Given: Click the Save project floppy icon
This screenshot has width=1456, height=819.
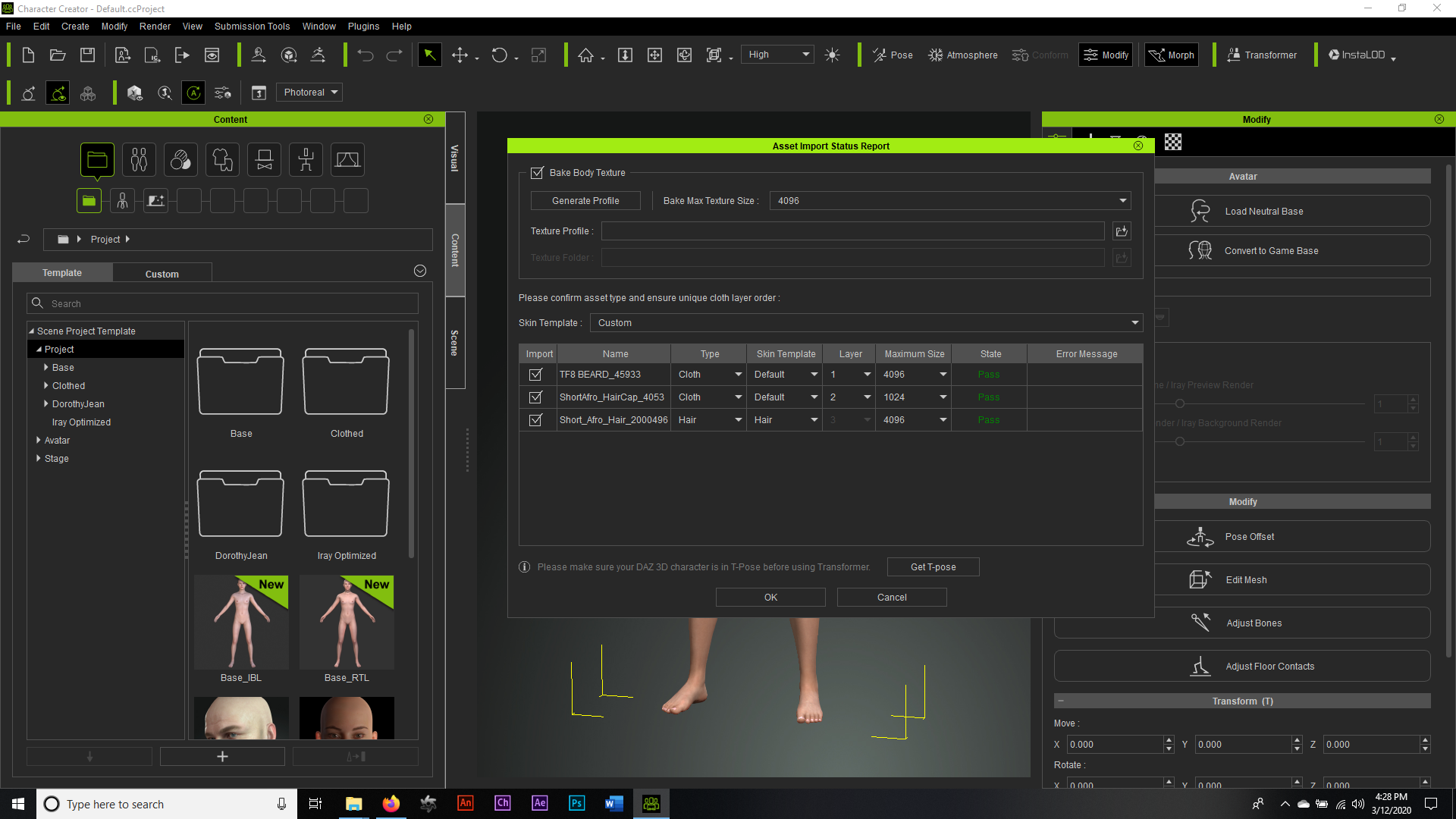Looking at the screenshot, I should tap(87, 55).
